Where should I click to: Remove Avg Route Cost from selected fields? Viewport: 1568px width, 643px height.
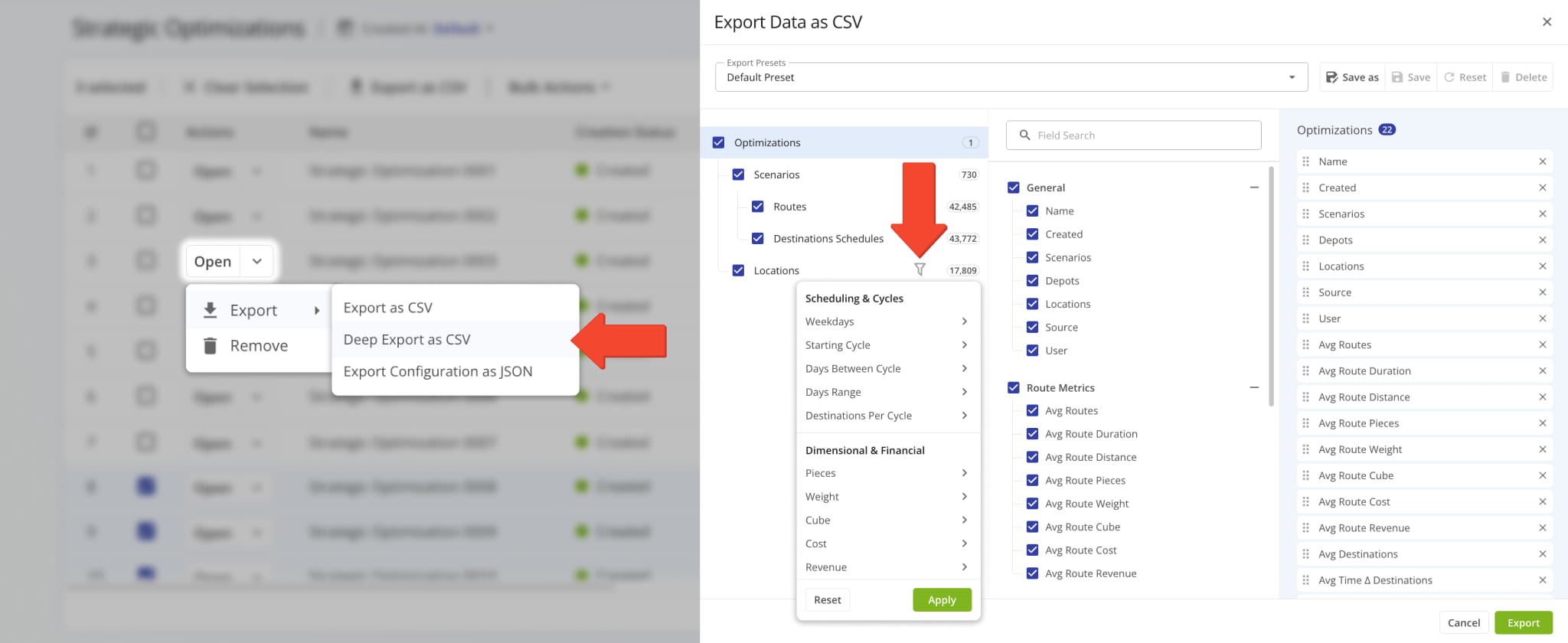[x=1542, y=501]
